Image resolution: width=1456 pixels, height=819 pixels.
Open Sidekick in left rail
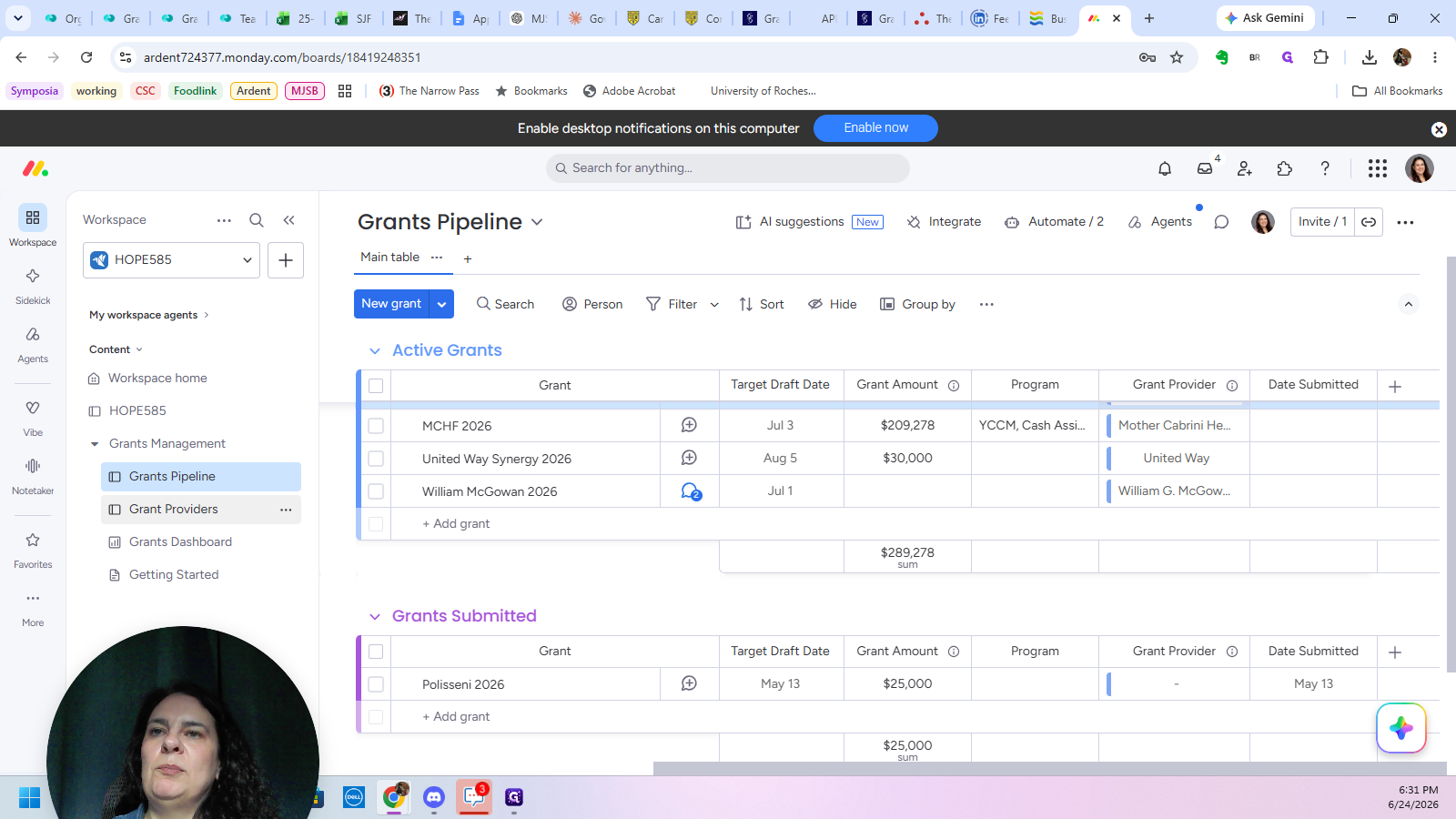[33, 286]
